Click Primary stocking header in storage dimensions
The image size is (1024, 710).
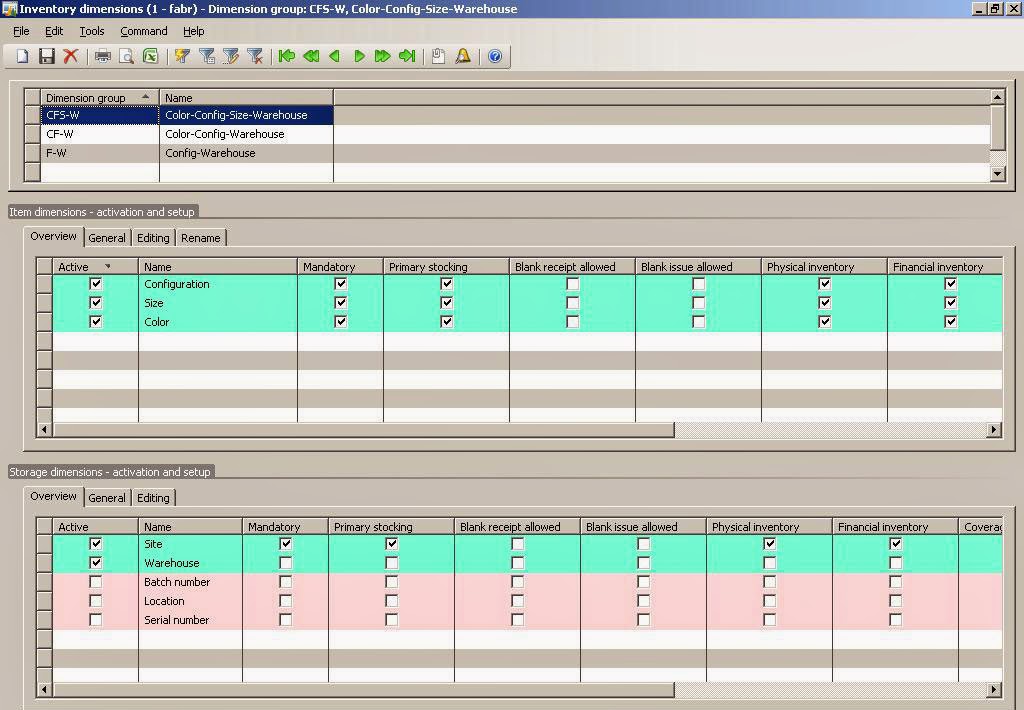pyautogui.click(x=391, y=526)
